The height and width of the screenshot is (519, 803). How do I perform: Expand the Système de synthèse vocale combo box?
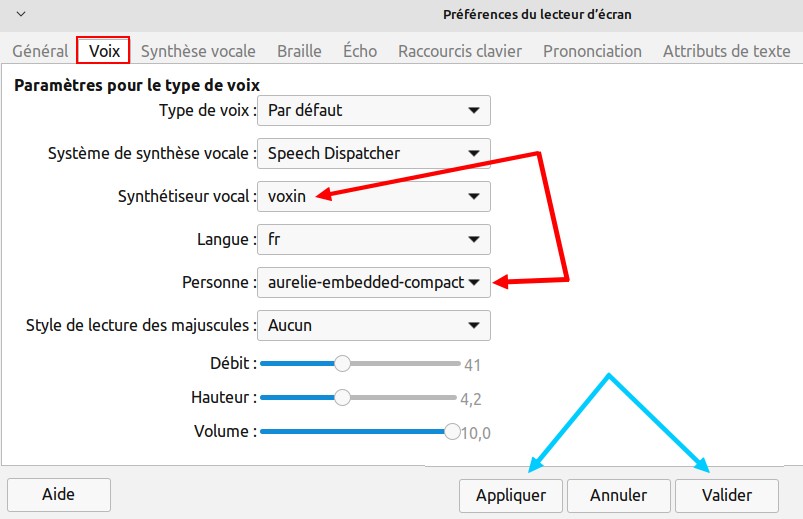[x=373, y=153]
